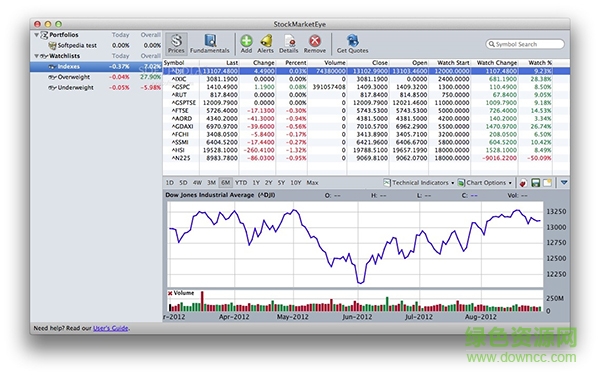Select the Overweight watchlist

click(x=96, y=77)
